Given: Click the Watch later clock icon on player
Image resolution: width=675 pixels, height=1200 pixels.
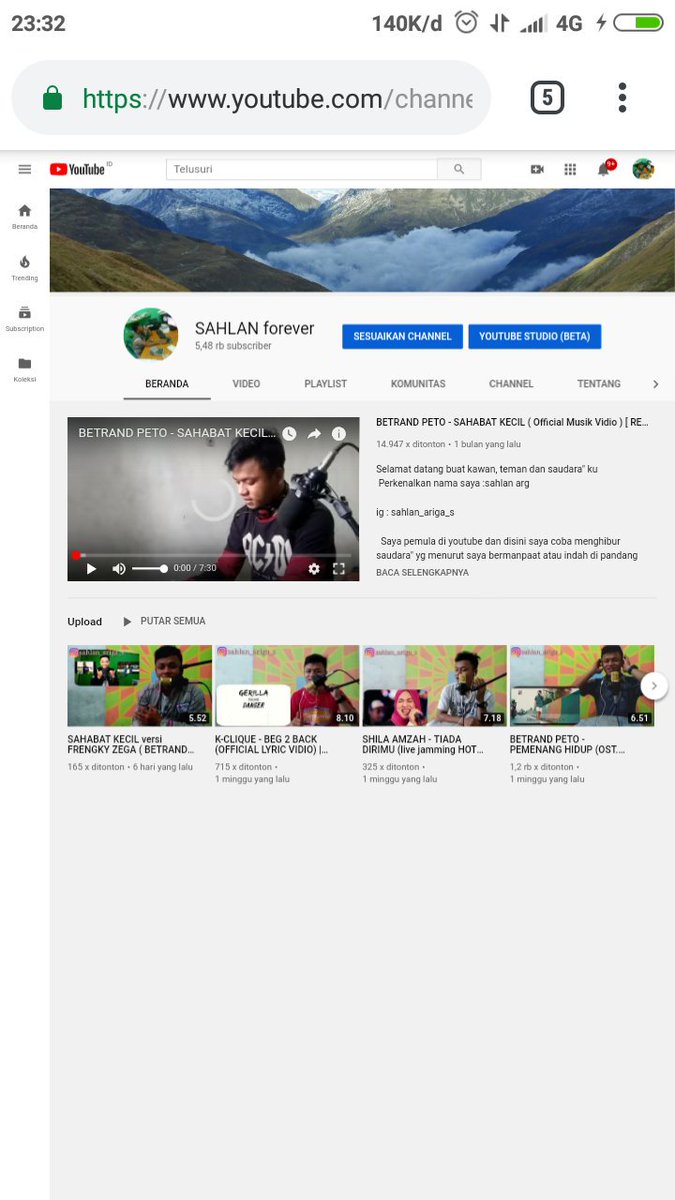Looking at the screenshot, I should [x=289, y=433].
